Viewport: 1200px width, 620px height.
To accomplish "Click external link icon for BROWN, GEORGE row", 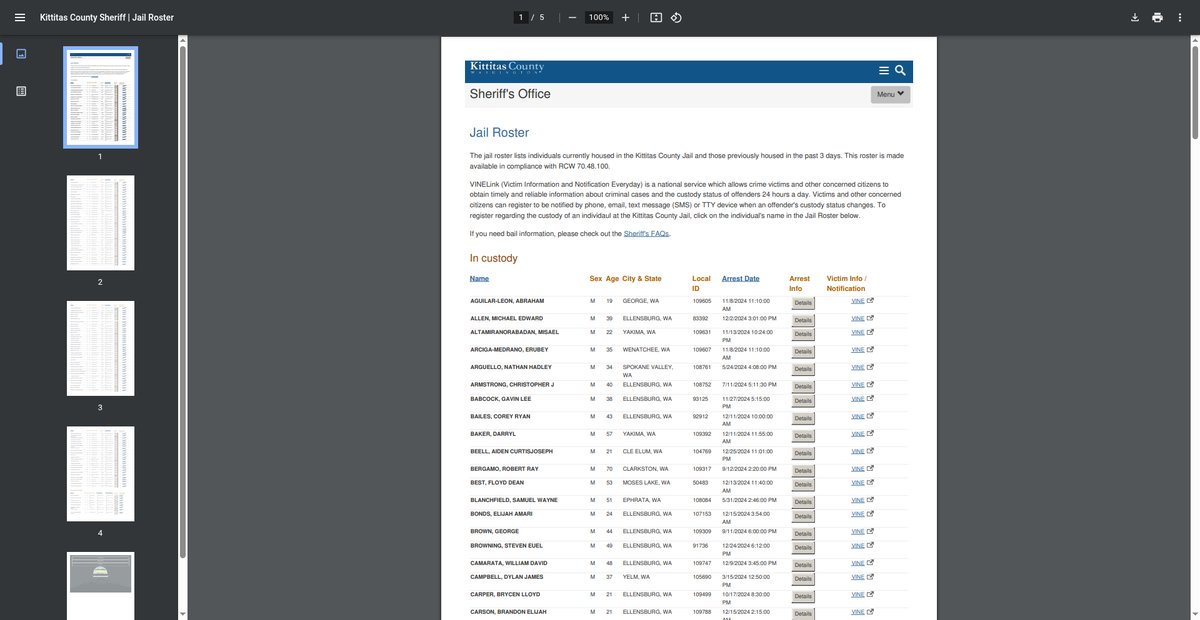I will click(870, 530).
